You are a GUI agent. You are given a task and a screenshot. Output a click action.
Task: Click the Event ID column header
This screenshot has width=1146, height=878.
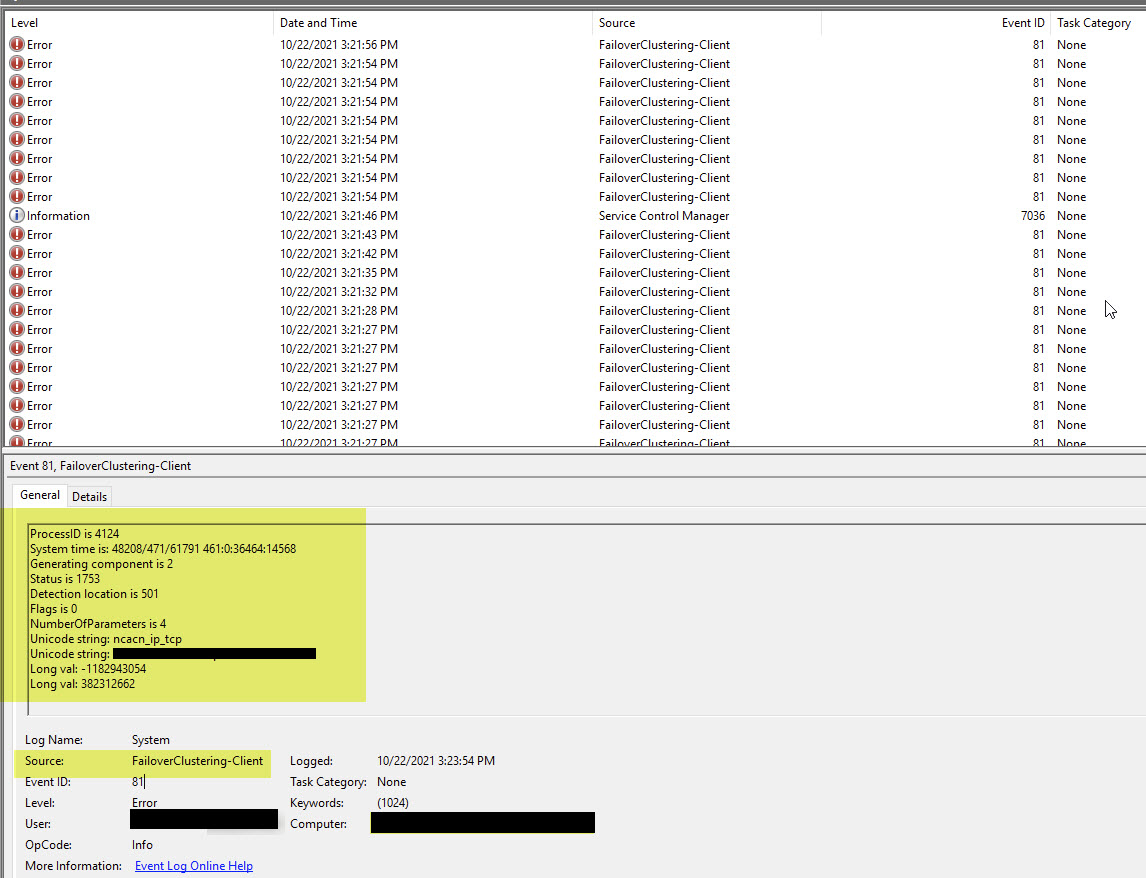pos(1023,22)
